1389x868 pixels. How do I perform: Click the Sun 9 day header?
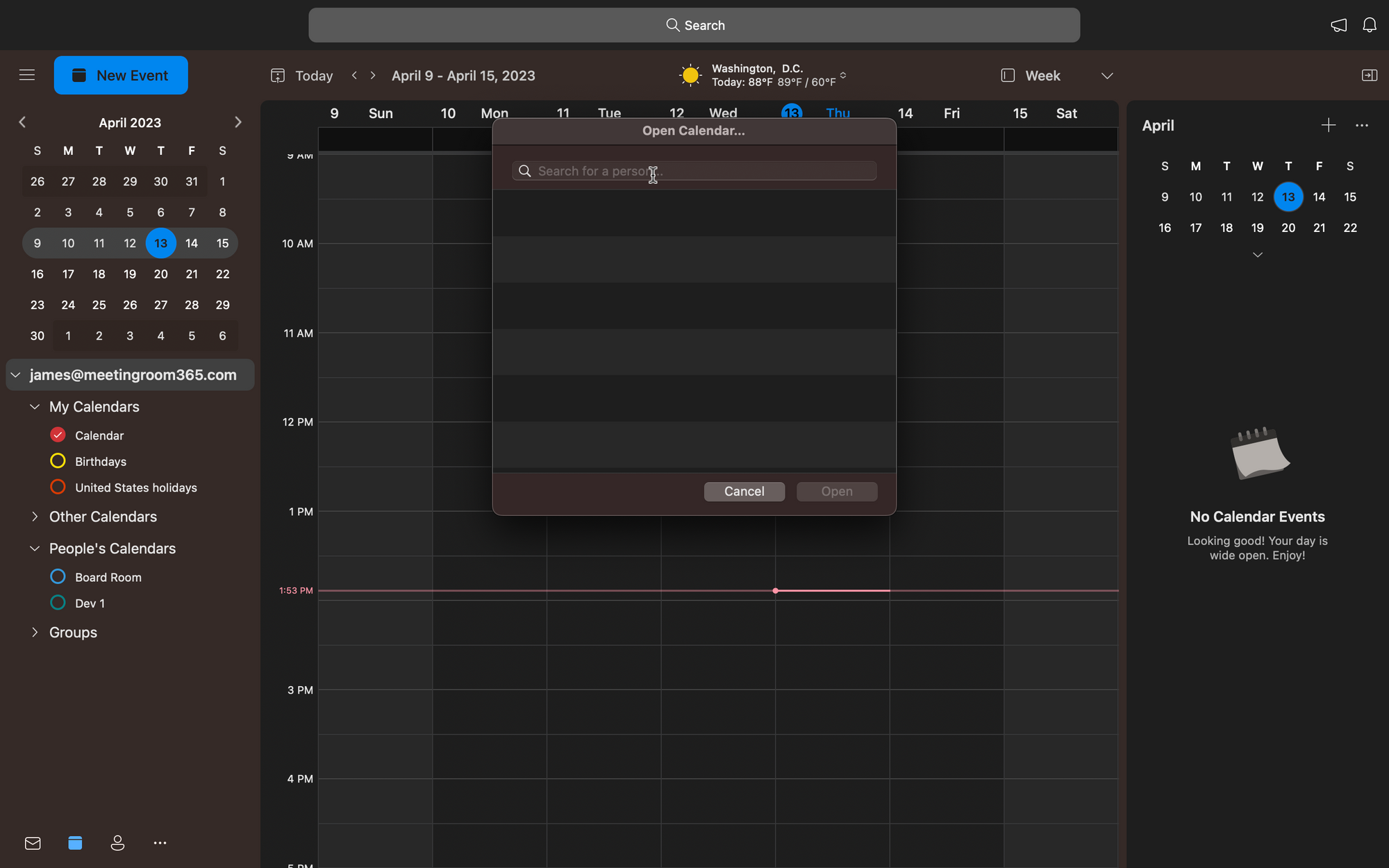click(361, 113)
